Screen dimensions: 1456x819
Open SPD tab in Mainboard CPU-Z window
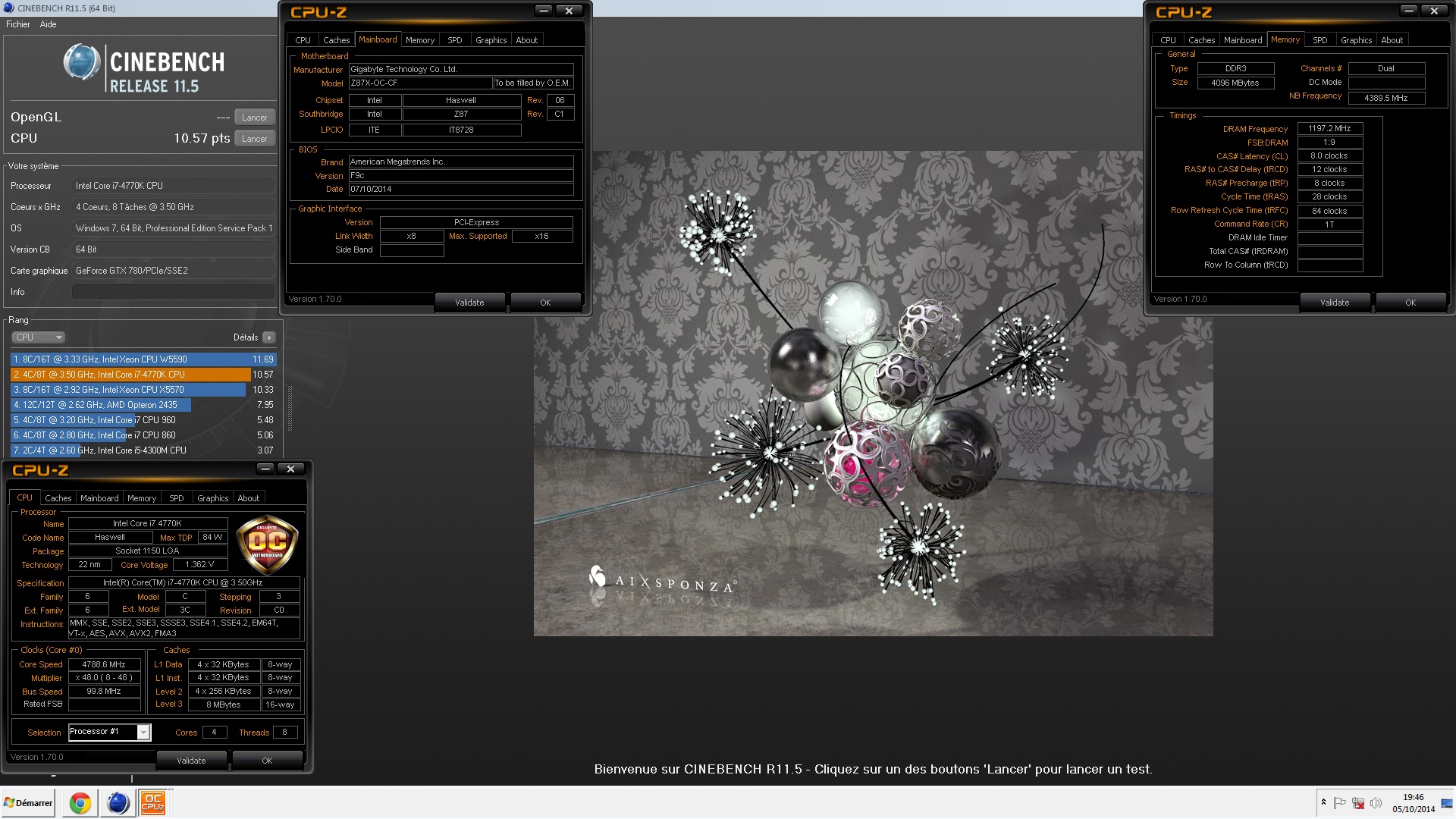coord(454,40)
